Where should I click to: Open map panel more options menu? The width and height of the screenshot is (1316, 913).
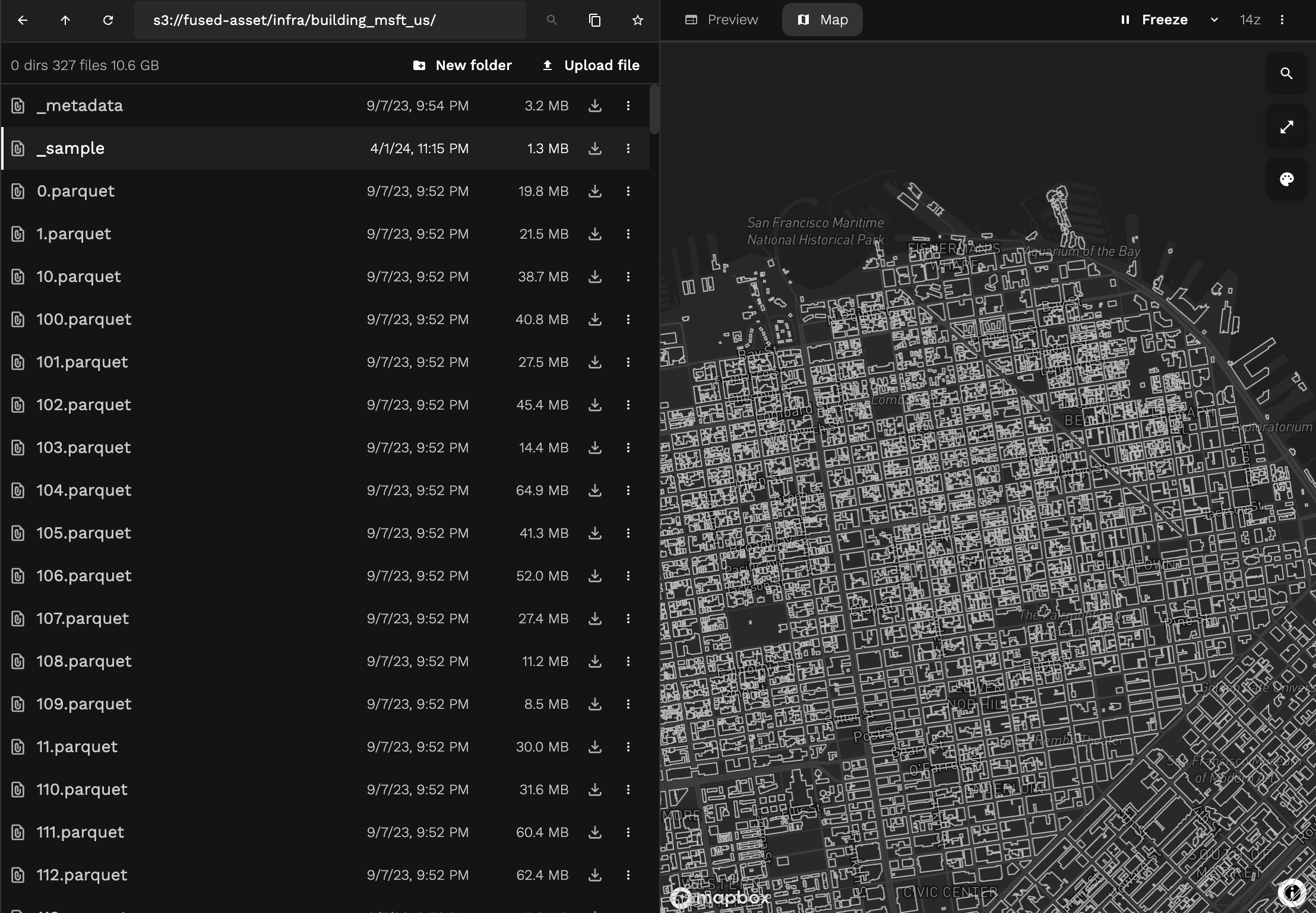(1282, 20)
